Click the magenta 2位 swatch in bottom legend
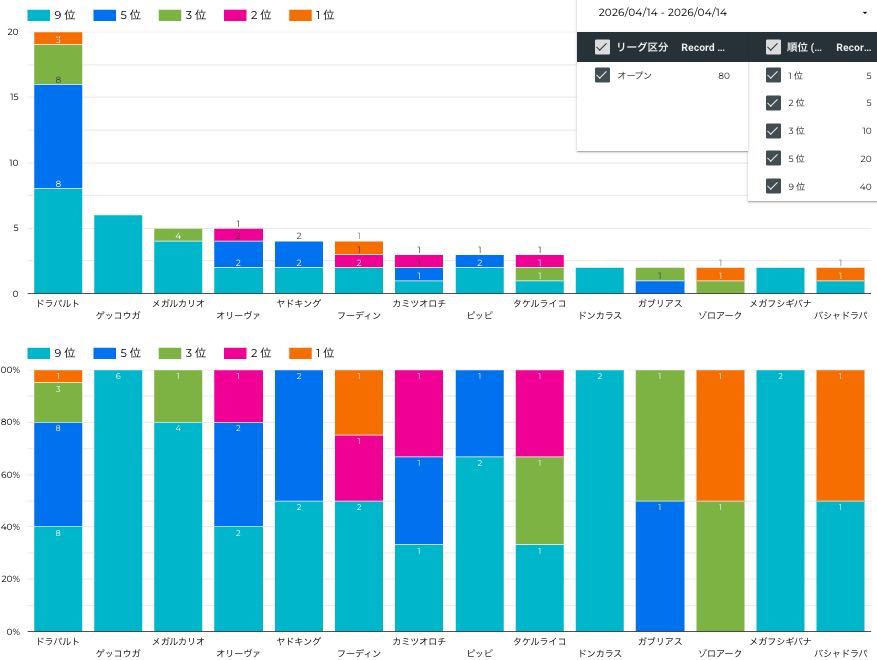877x660 pixels. pyautogui.click(x=234, y=353)
